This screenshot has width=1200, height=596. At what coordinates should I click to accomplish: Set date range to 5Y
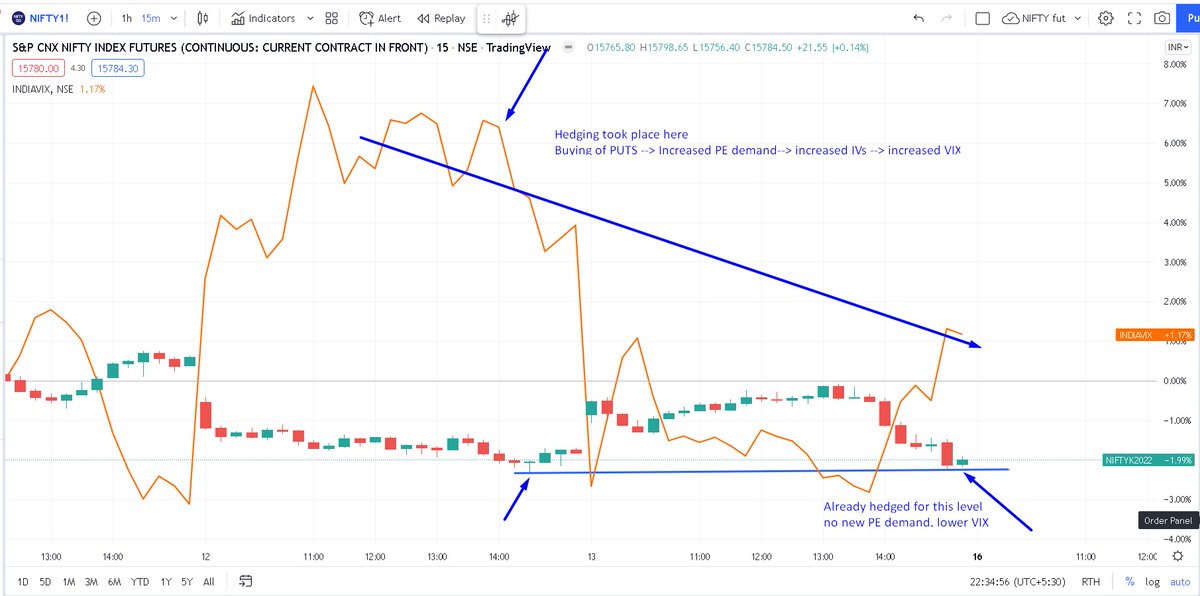pos(187,581)
